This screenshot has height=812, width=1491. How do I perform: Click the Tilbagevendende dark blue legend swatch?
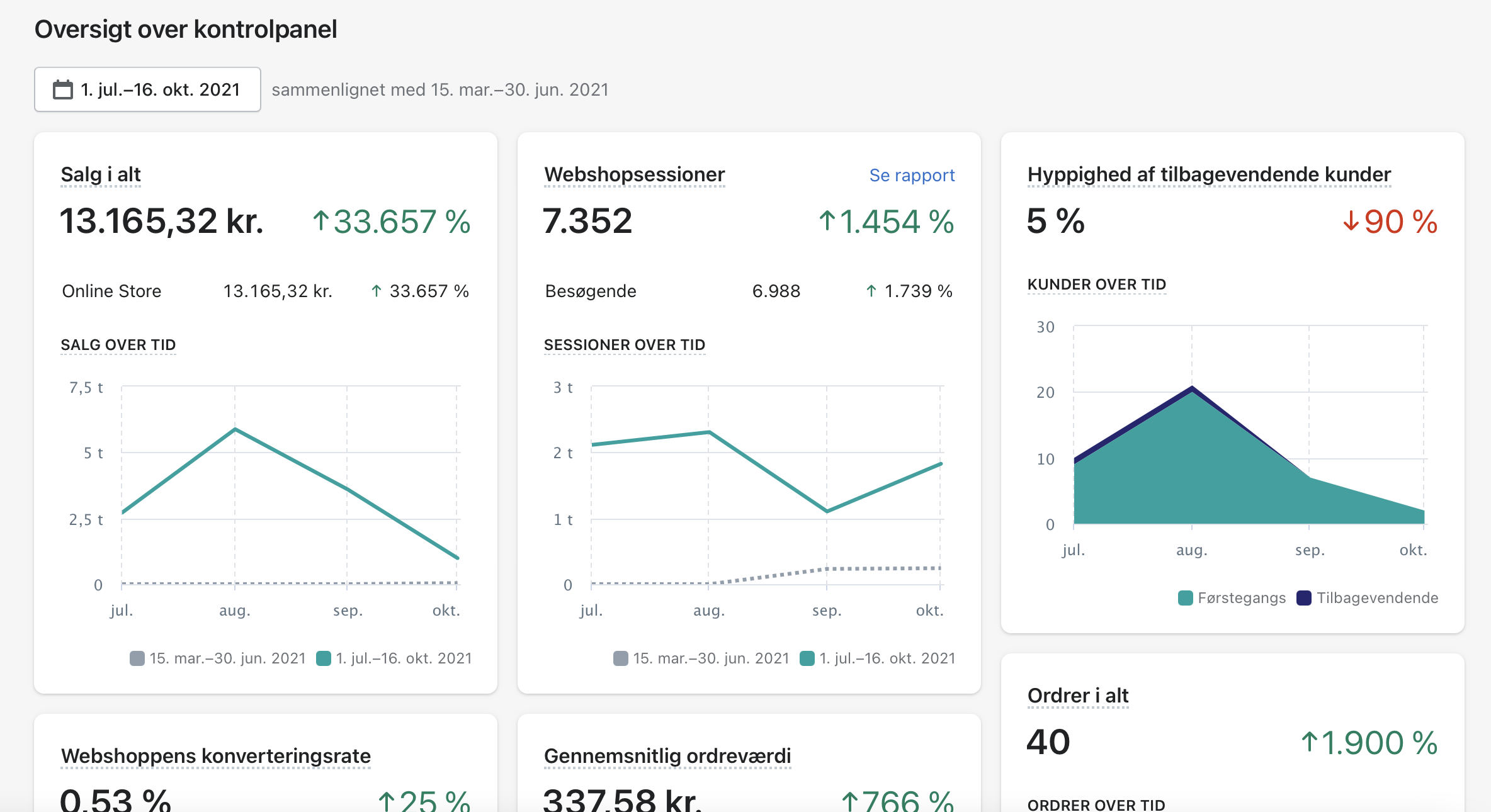pos(1303,598)
